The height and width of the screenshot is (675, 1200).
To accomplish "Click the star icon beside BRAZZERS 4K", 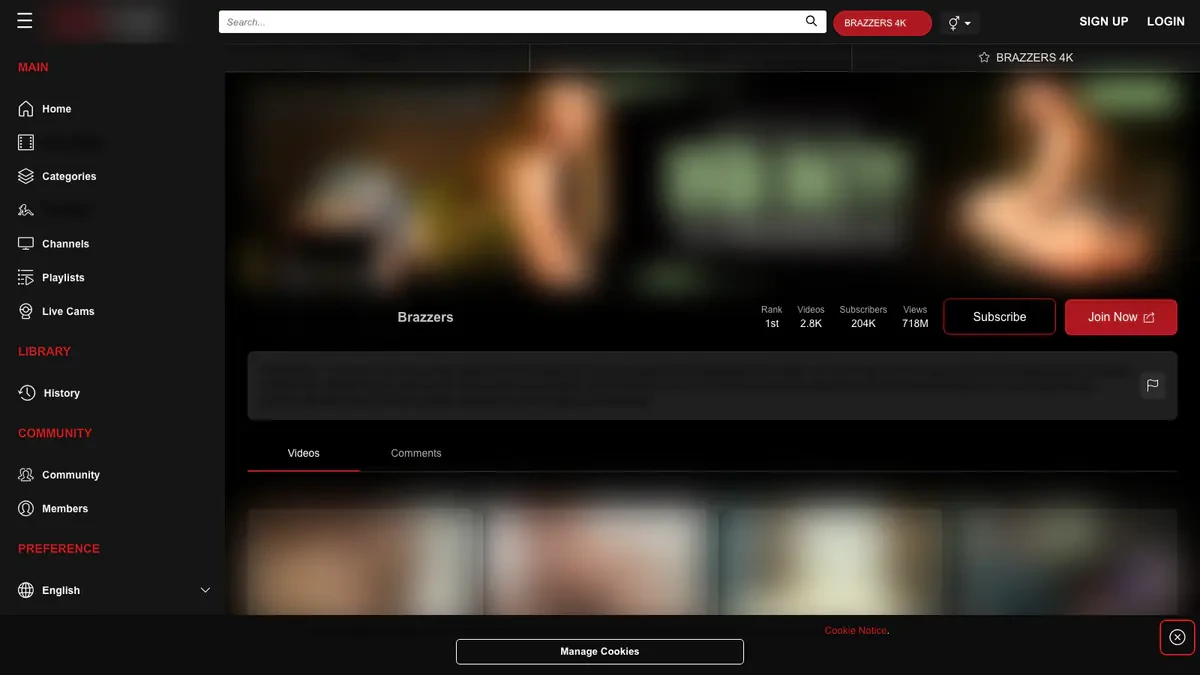I will pos(984,58).
